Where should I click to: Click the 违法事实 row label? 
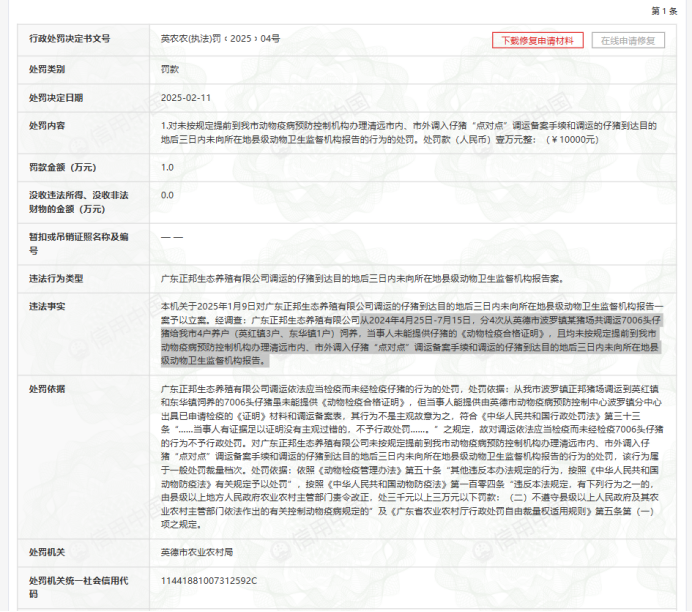click(x=47, y=307)
